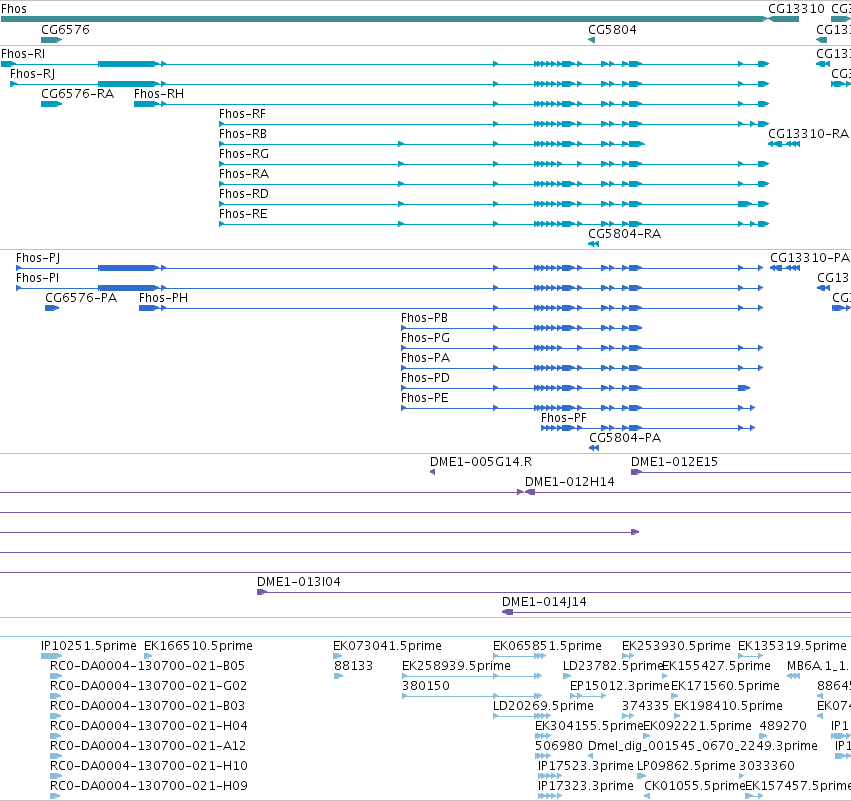The image size is (851, 801).
Task: Click the EK258939.5prime EST label
Action: pyautogui.click(x=456, y=666)
